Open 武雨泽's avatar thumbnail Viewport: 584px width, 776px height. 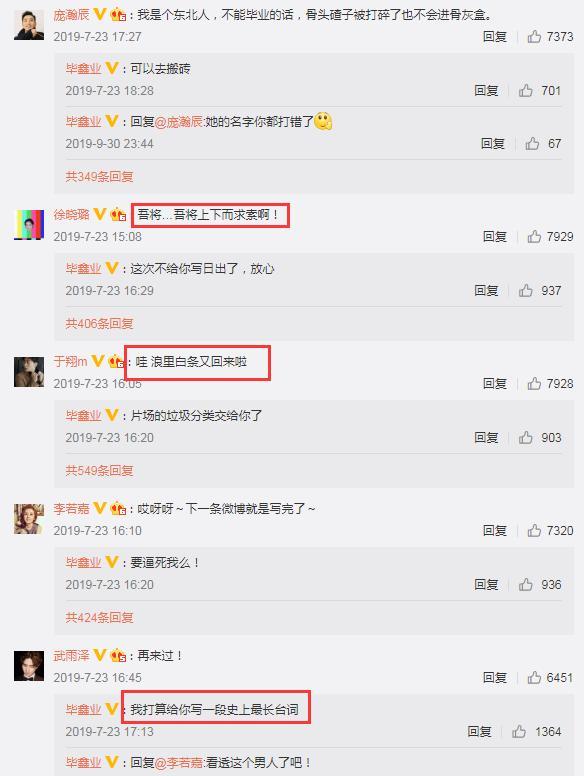coord(29,666)
